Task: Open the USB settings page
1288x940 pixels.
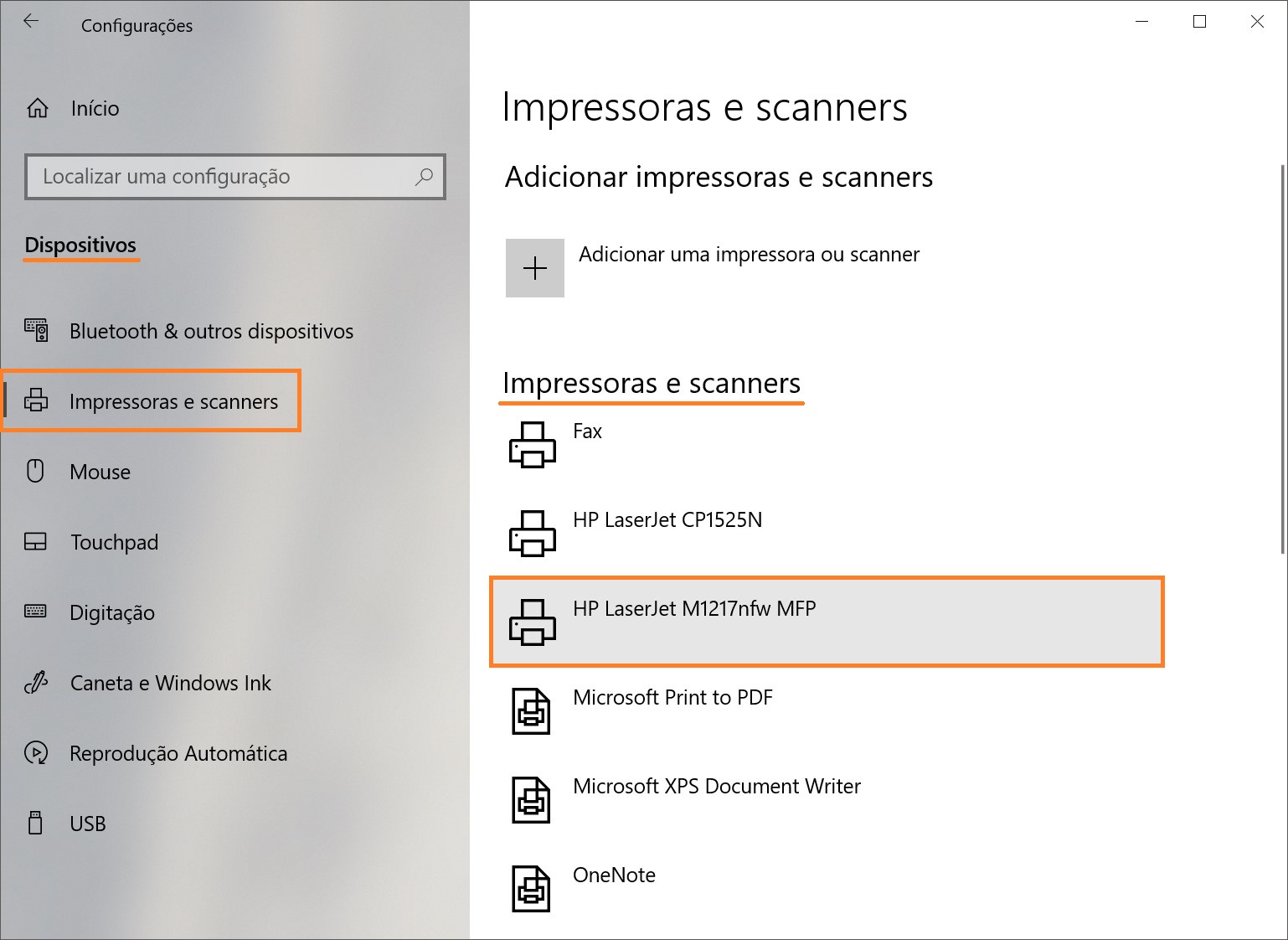Action: tap(88, 824)
